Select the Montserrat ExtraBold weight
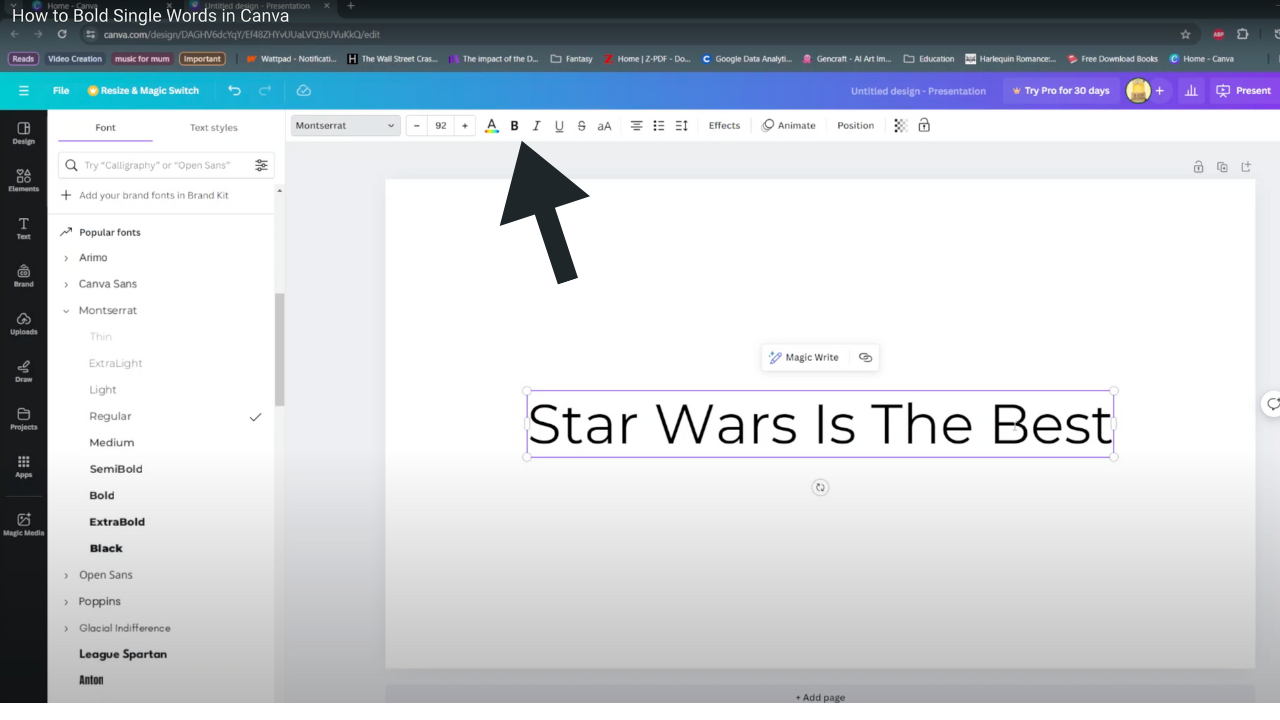Viewport: 1280px width, 720px height. pyautogui.click(x=117, y=522)
